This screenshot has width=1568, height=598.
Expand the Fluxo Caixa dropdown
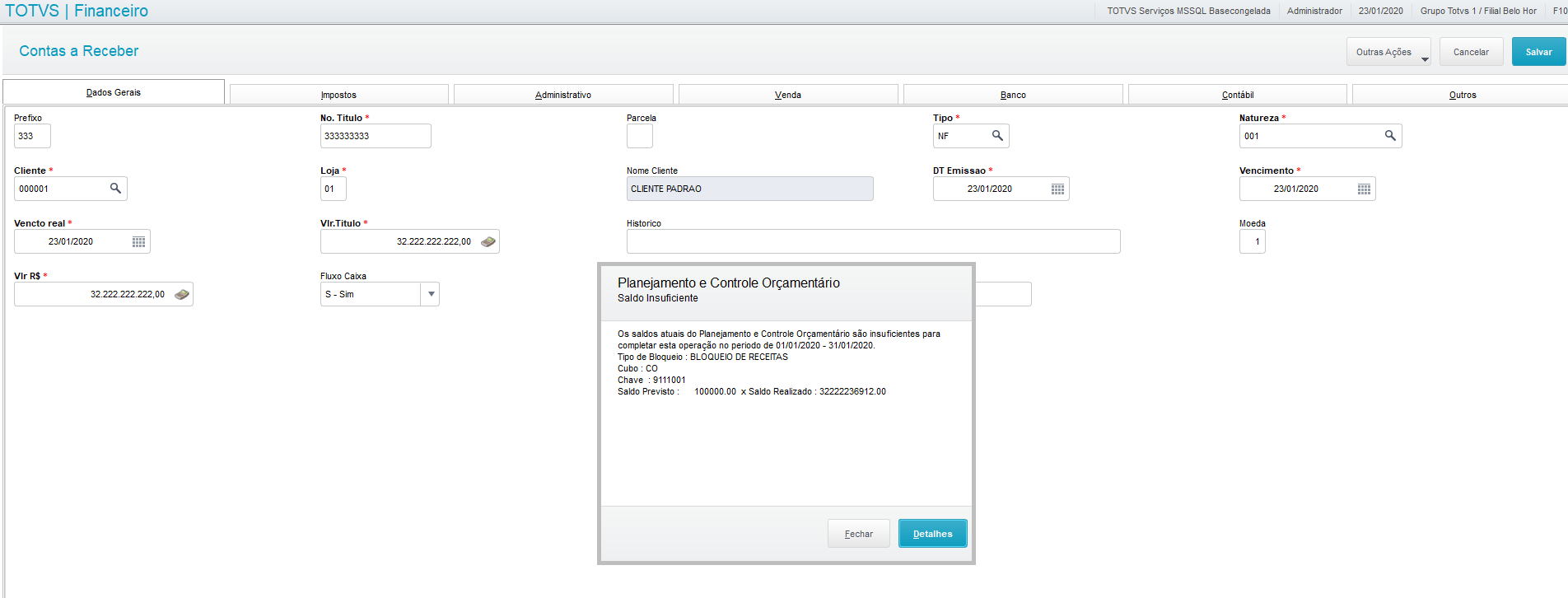coord(431,294)
